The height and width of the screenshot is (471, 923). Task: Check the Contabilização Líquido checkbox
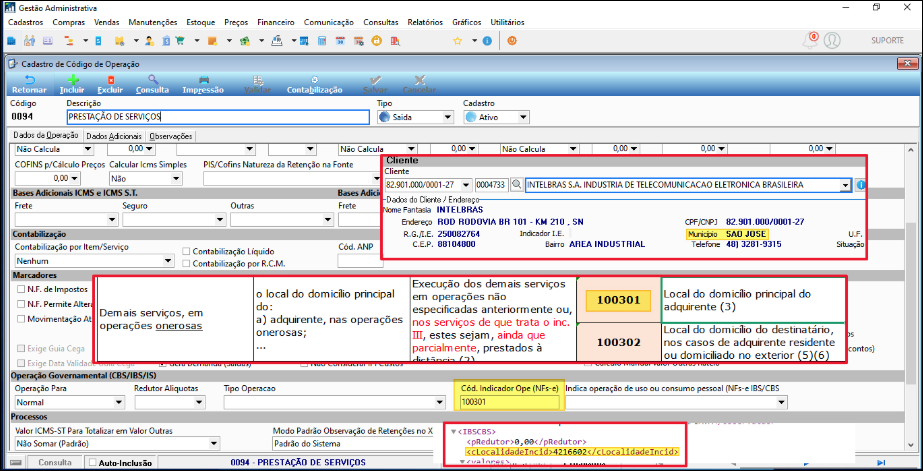tap(186, 251)
